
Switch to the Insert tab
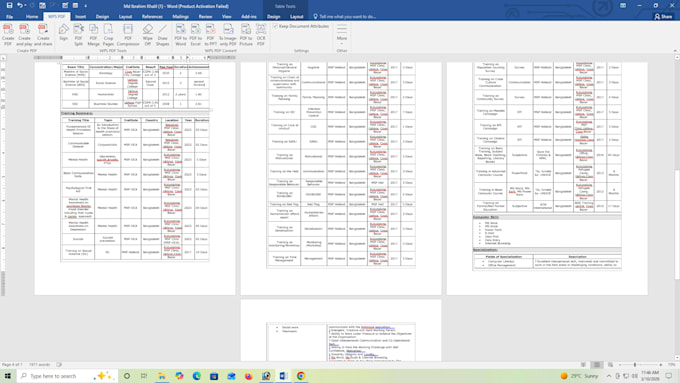pyautogui.click(x=81, y=16)
